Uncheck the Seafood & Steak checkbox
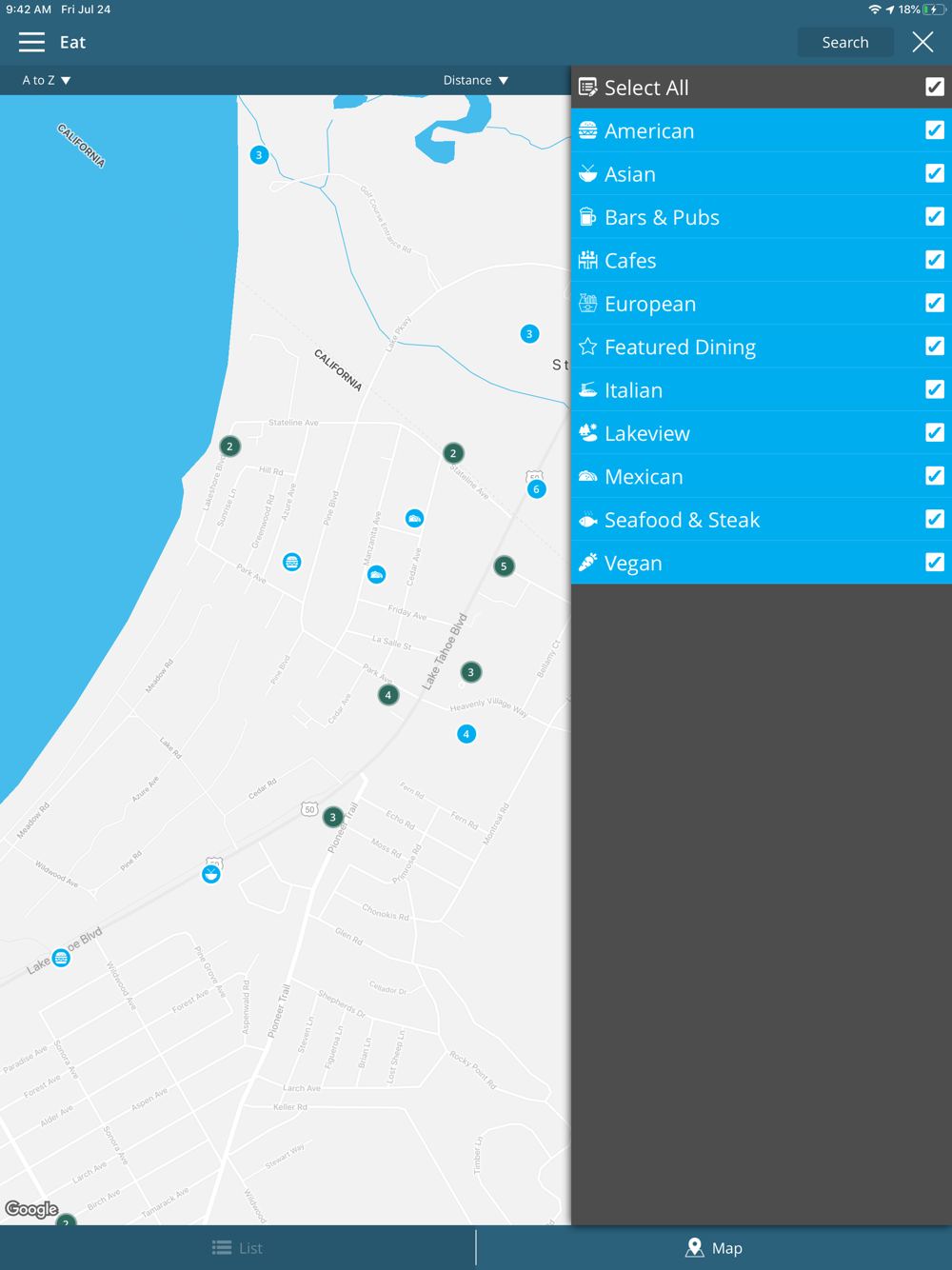Screen dimensions: 952x1270 (x=935, y=519)
